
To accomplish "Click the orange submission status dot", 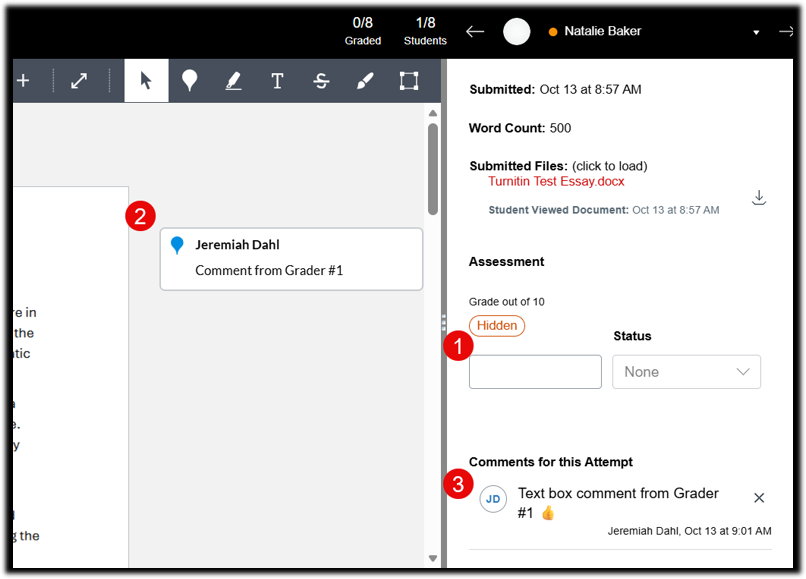I will coord(553,32).
